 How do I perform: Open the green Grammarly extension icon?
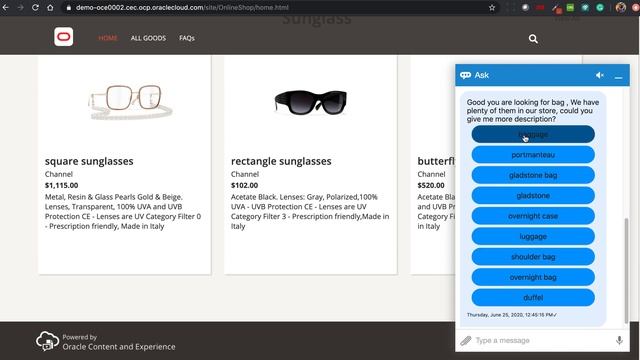pyautogui.click(x=600, y=7)
